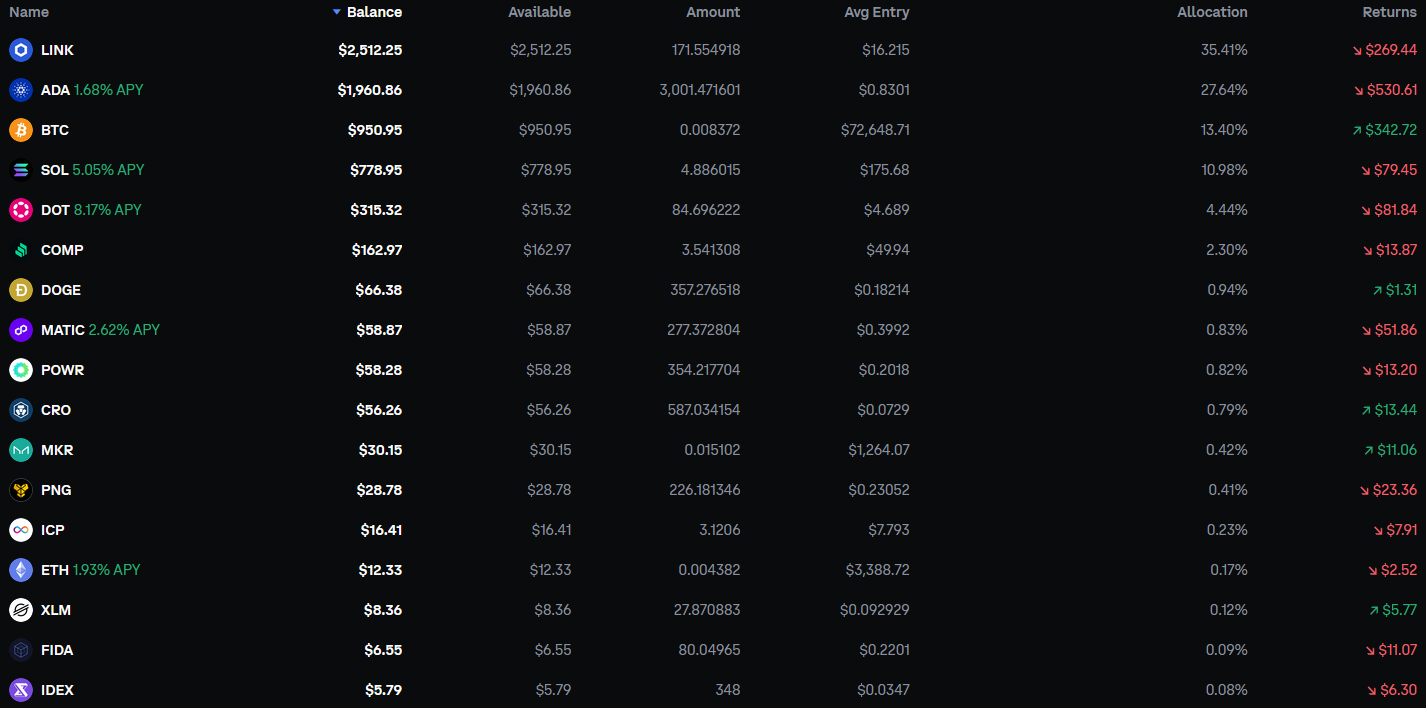Screen dimensions: 1426x708
Task: Click the LINK coin icon
Action: 21,50
